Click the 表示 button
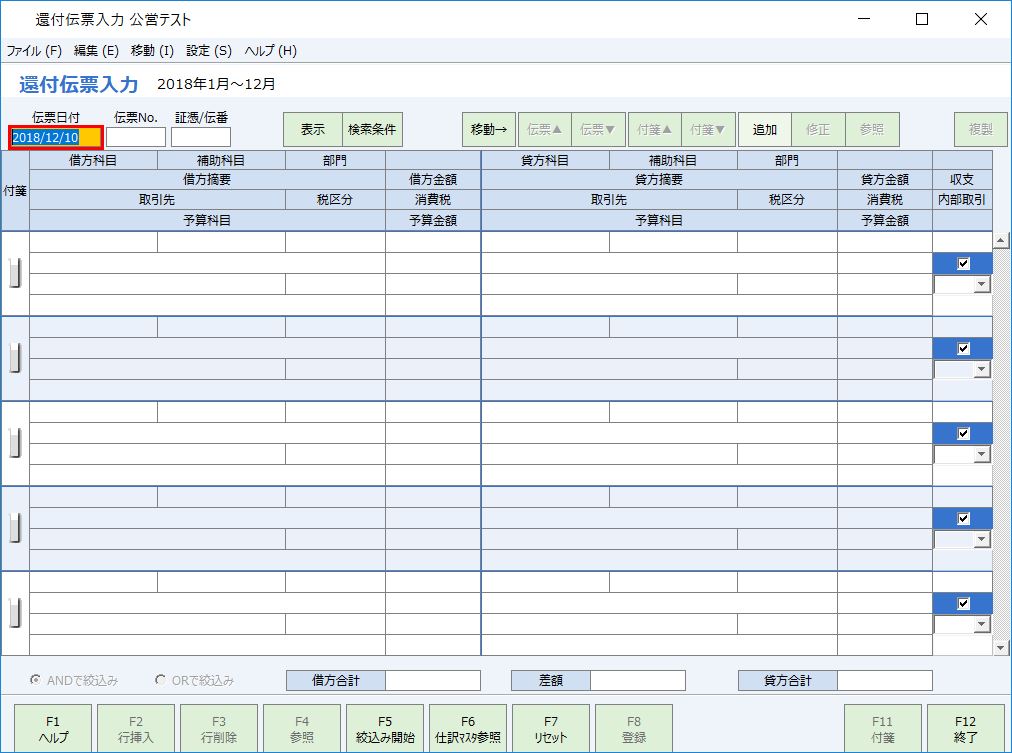Viewport: 1012px width, 753px height. click(x=313, y=129)
